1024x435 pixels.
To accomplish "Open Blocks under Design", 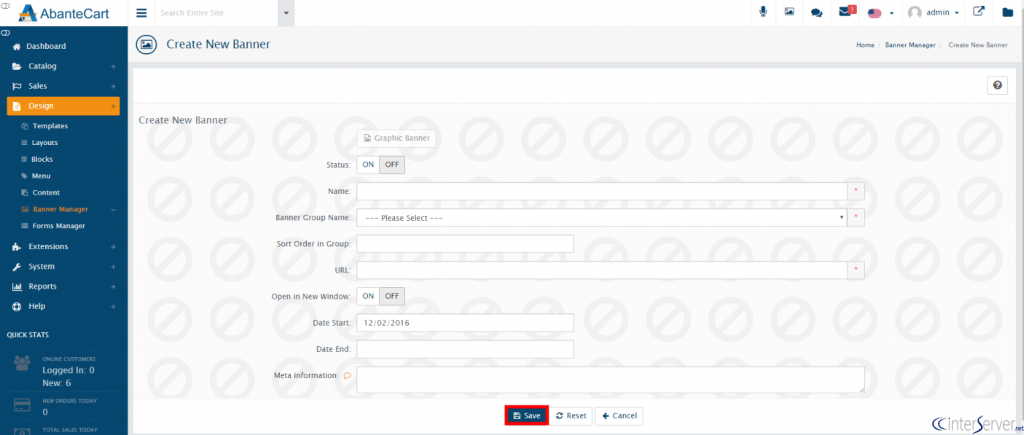I will click(42, 159).
